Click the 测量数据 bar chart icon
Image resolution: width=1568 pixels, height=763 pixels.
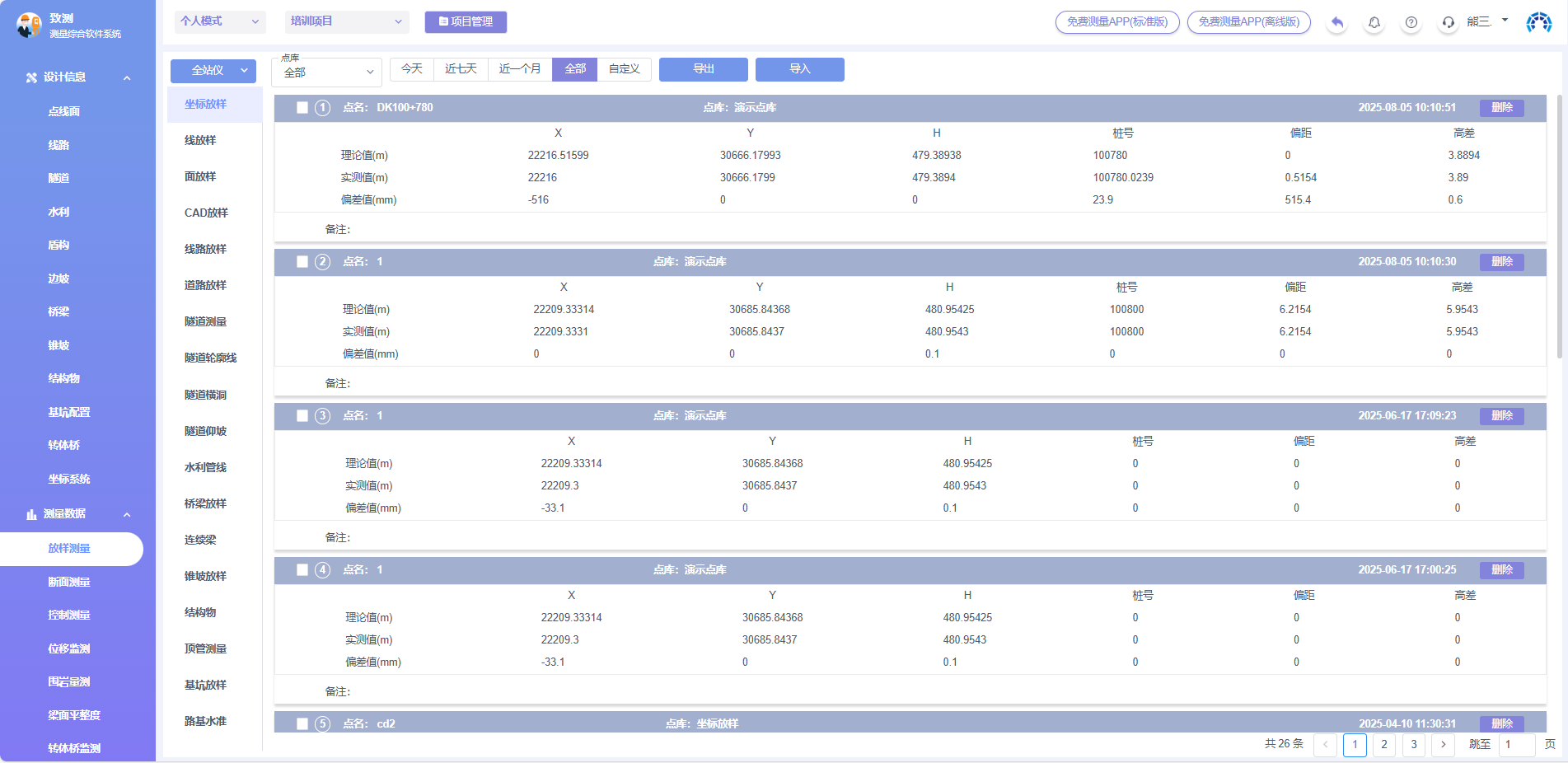[x=31, y=514]
